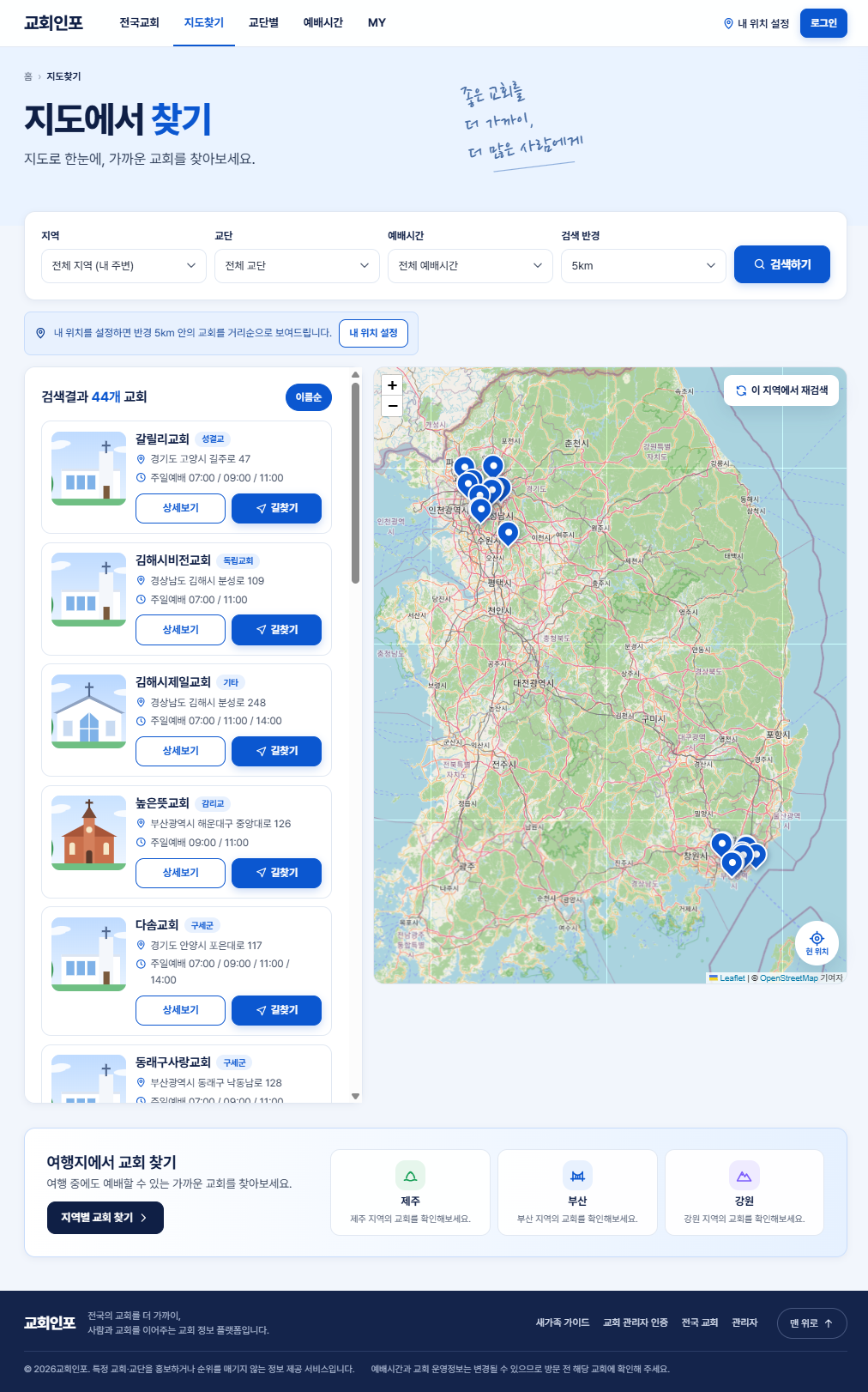The height and width of the screenshot is (1392, 868).
Task: Open 새가족 가이드 footer link
Action: (x=563, y=1322)
